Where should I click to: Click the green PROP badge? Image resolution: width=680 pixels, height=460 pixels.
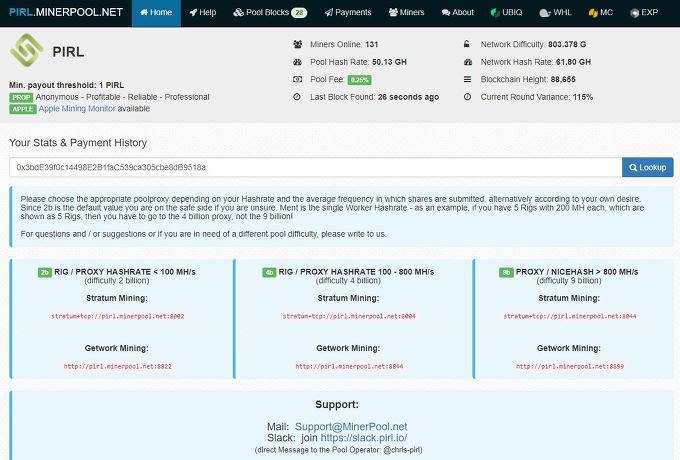pyautogui.click(x=21, y=98)
